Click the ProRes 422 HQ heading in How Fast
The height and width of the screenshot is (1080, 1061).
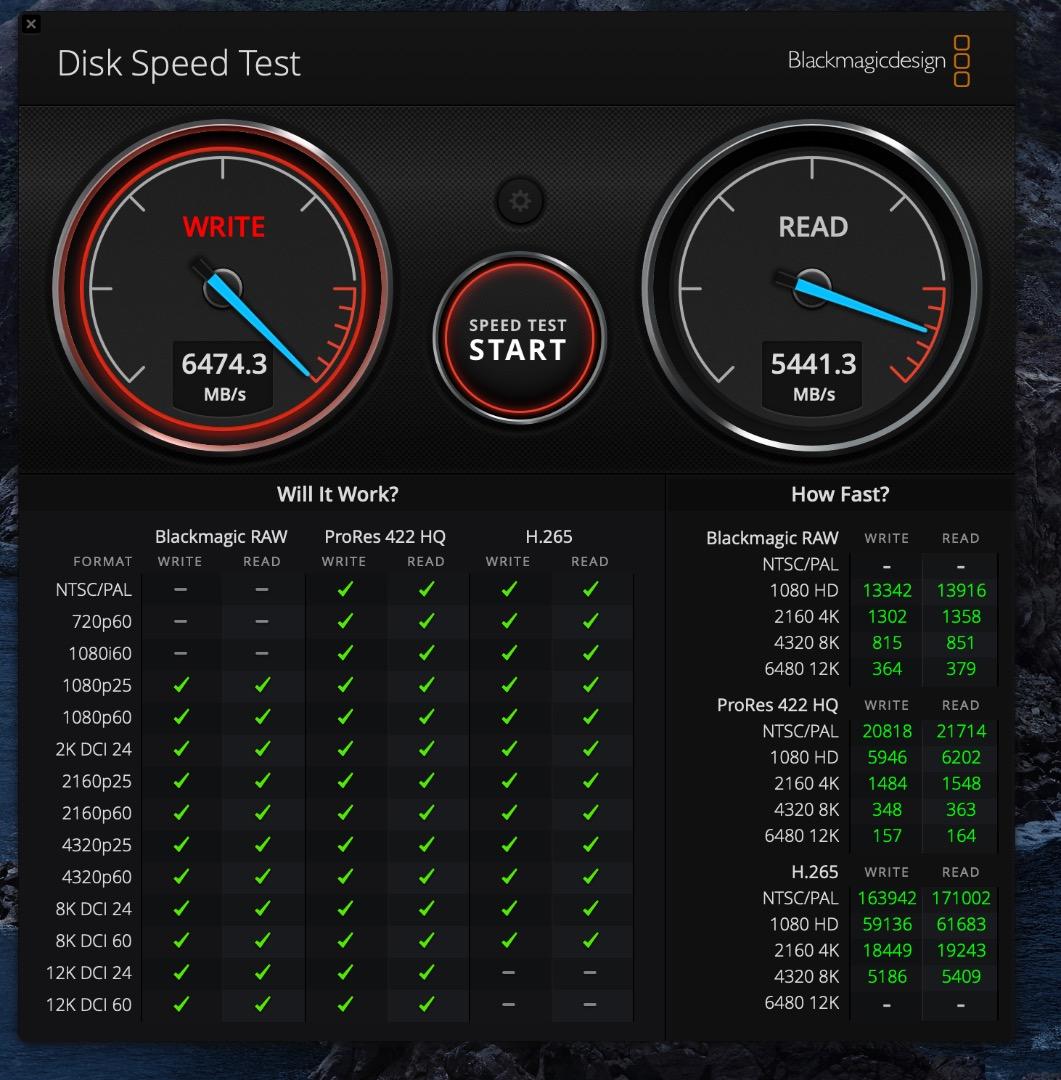pyautogui.click(x=777, y=705)
